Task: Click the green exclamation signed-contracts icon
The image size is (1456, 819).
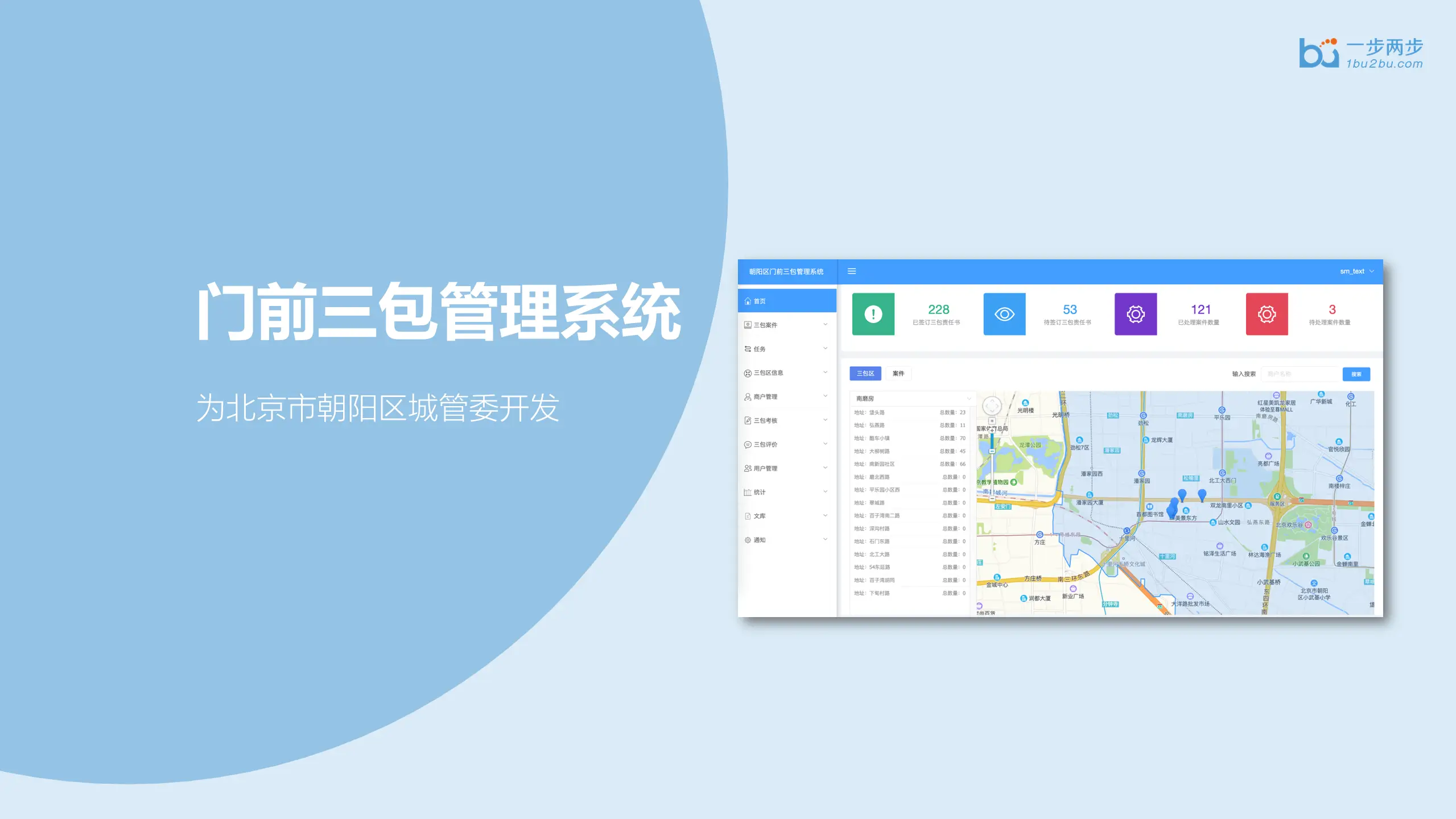Action: point(873,314)
